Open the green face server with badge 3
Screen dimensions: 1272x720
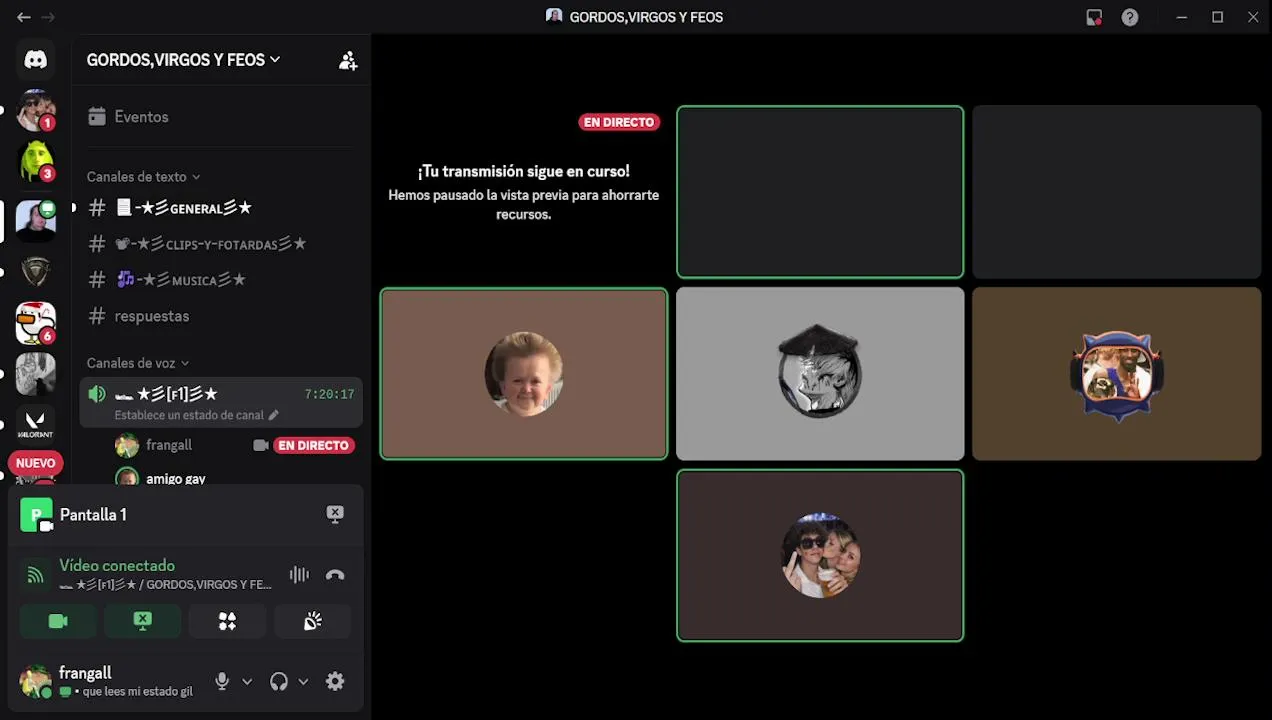(x=35, y=162)
